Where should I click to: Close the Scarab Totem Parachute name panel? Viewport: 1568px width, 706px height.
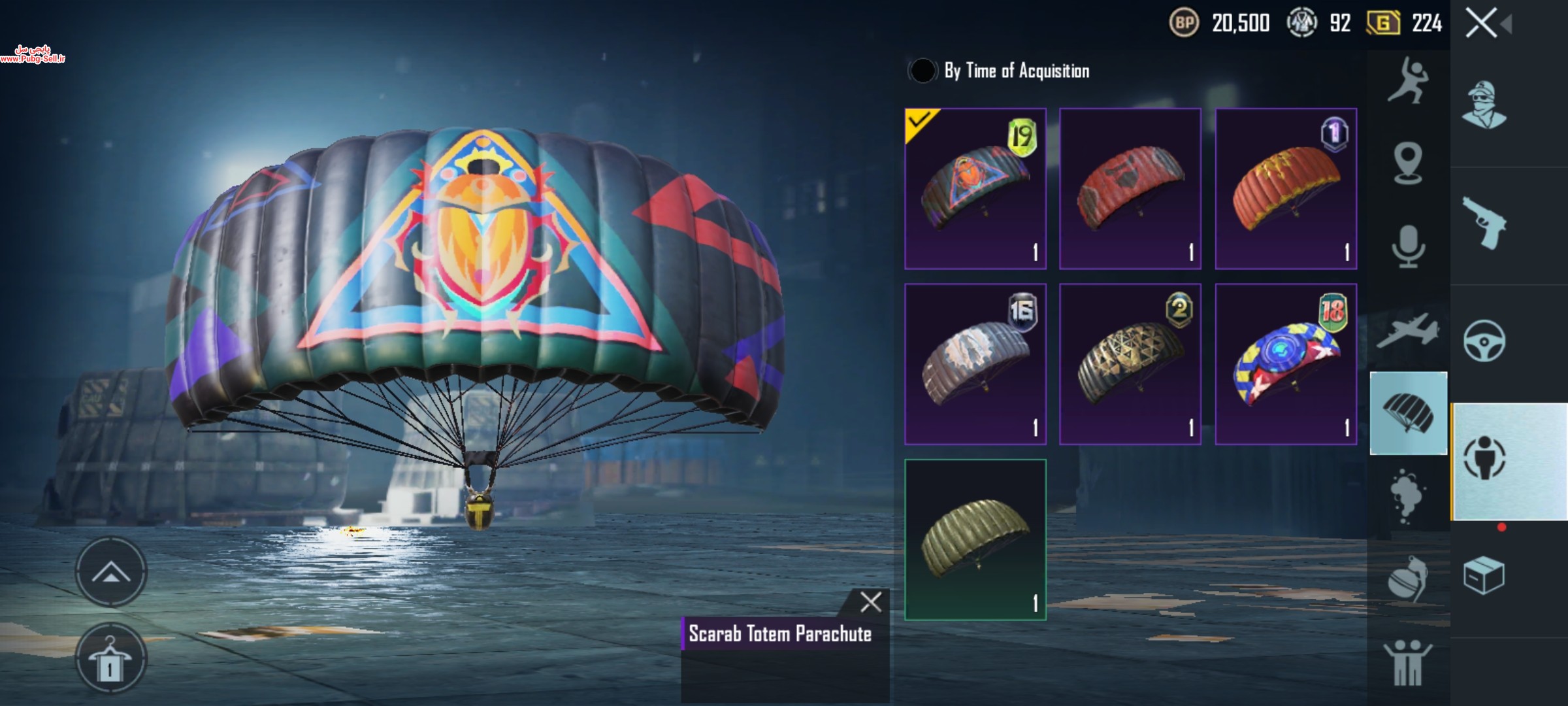tap(870, 601)
